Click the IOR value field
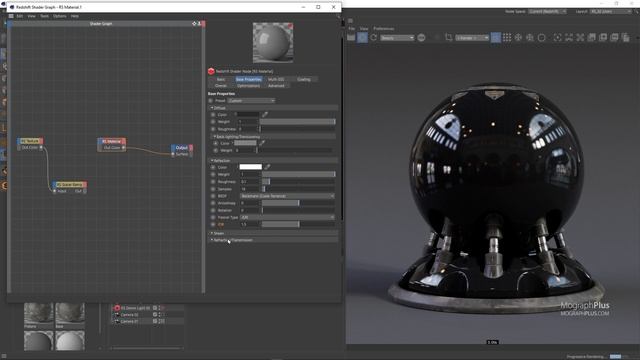Screen dimensions: 640x360 pos(250,224)
